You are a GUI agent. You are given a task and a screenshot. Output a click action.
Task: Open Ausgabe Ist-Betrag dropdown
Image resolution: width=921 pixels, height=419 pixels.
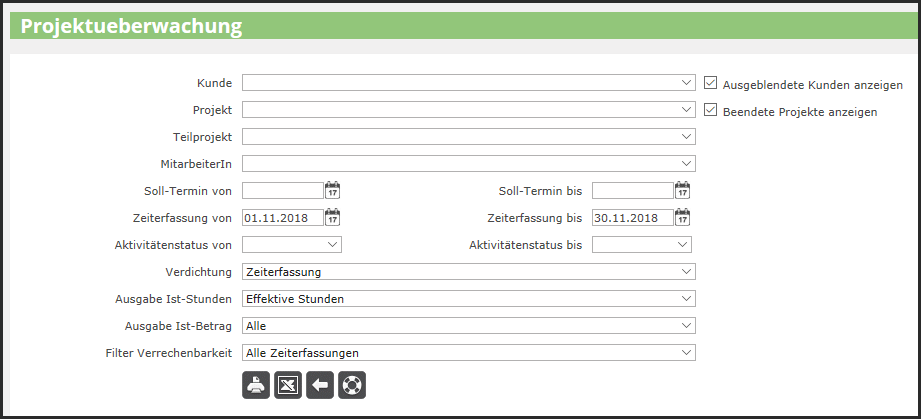click(469, 326)
